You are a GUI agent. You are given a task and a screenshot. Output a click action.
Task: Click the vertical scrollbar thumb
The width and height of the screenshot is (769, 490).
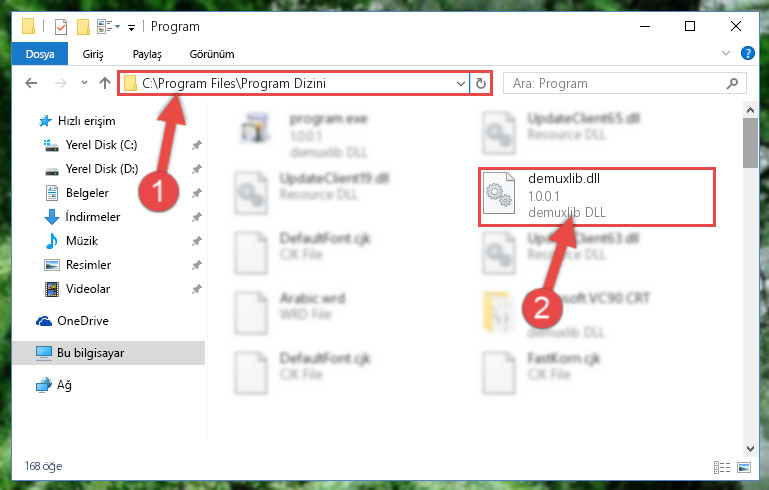[x=750, y=143]
